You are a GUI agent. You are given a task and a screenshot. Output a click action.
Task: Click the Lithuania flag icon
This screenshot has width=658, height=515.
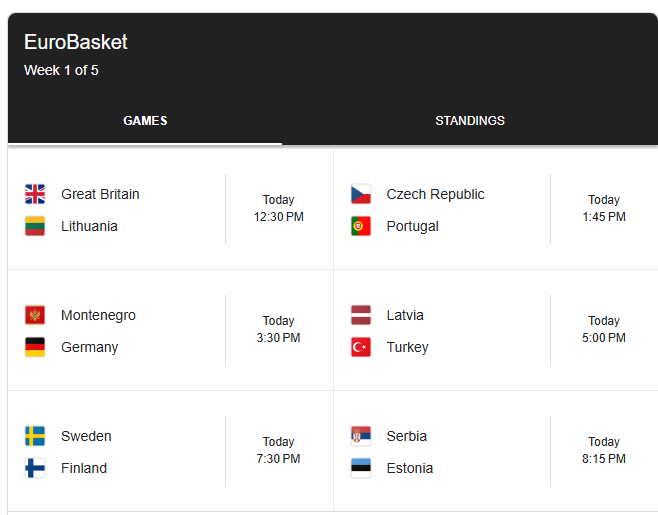(35, 226)
